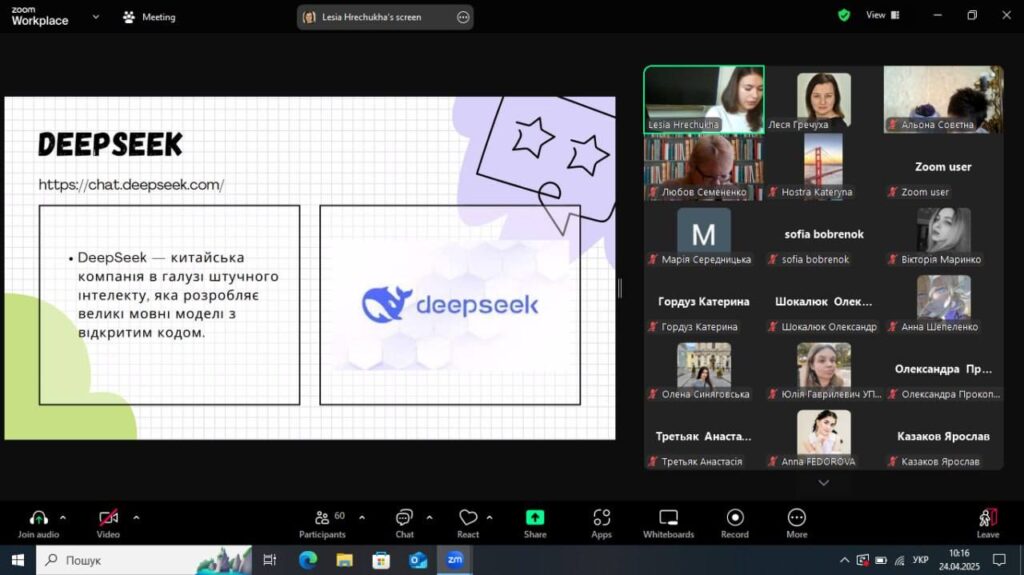Launch Microsoft Edge from the taskbar
This screenshot has height=575, width=1024.
click(308, 560)
